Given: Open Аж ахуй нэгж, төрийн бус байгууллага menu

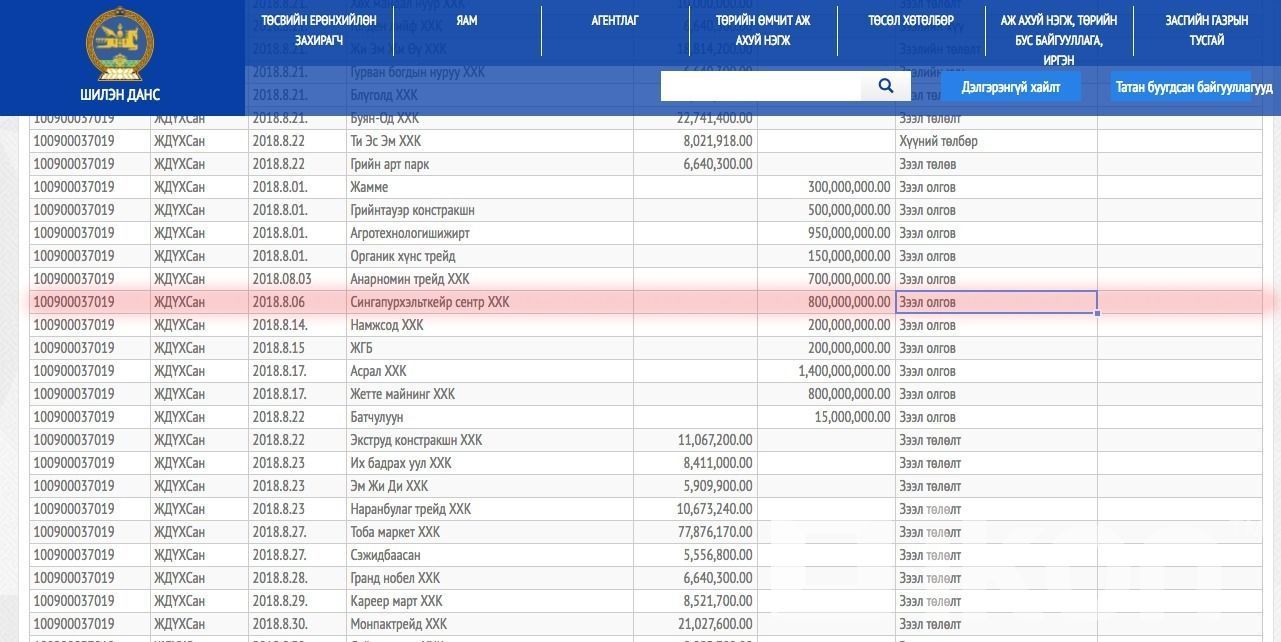Looking at the screenshot, I should pyautogui.click(x=1058, y=40).
